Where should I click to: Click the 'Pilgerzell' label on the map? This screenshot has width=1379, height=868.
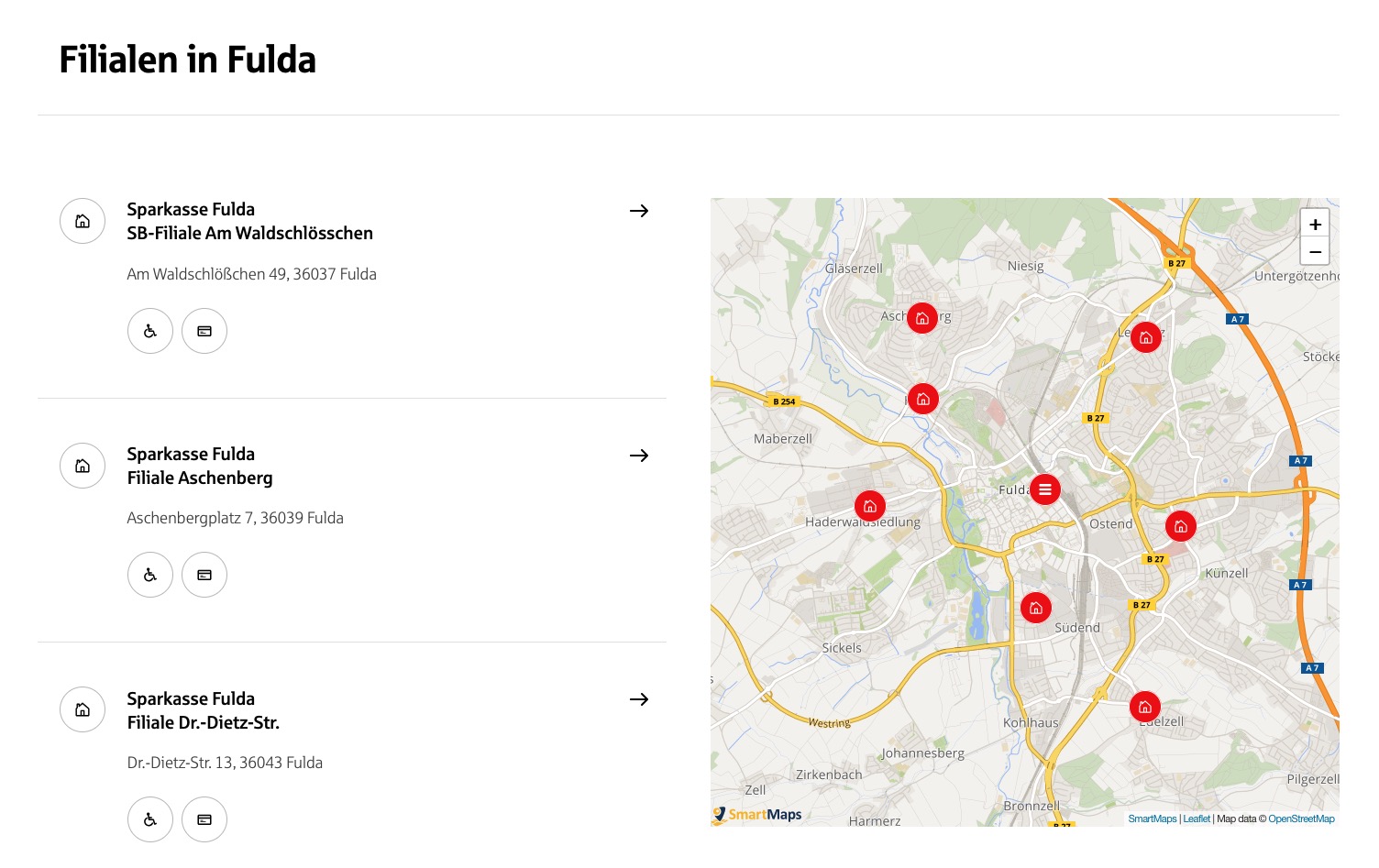(x=1313, y=779)
